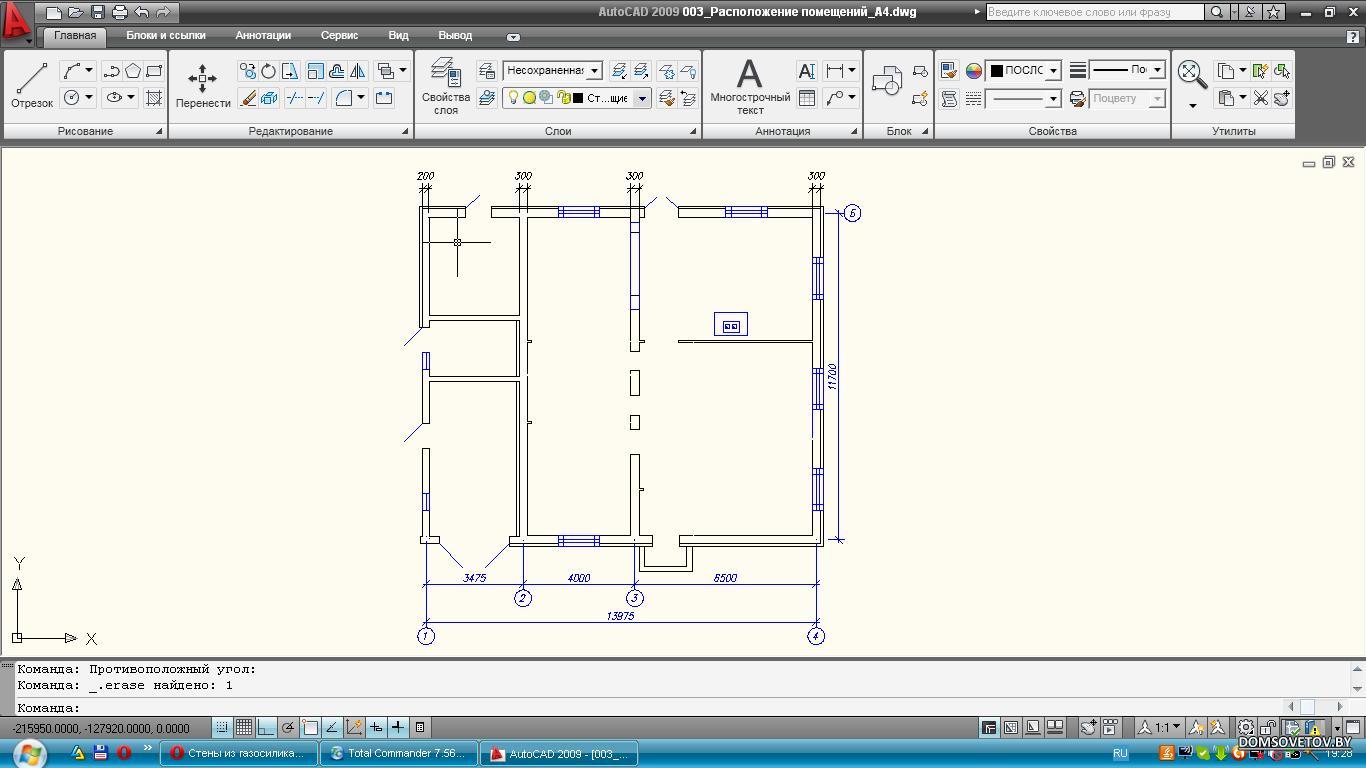Open the Блоки и ссылки tab
1366x768 pixels.
[x=166, y=35]
